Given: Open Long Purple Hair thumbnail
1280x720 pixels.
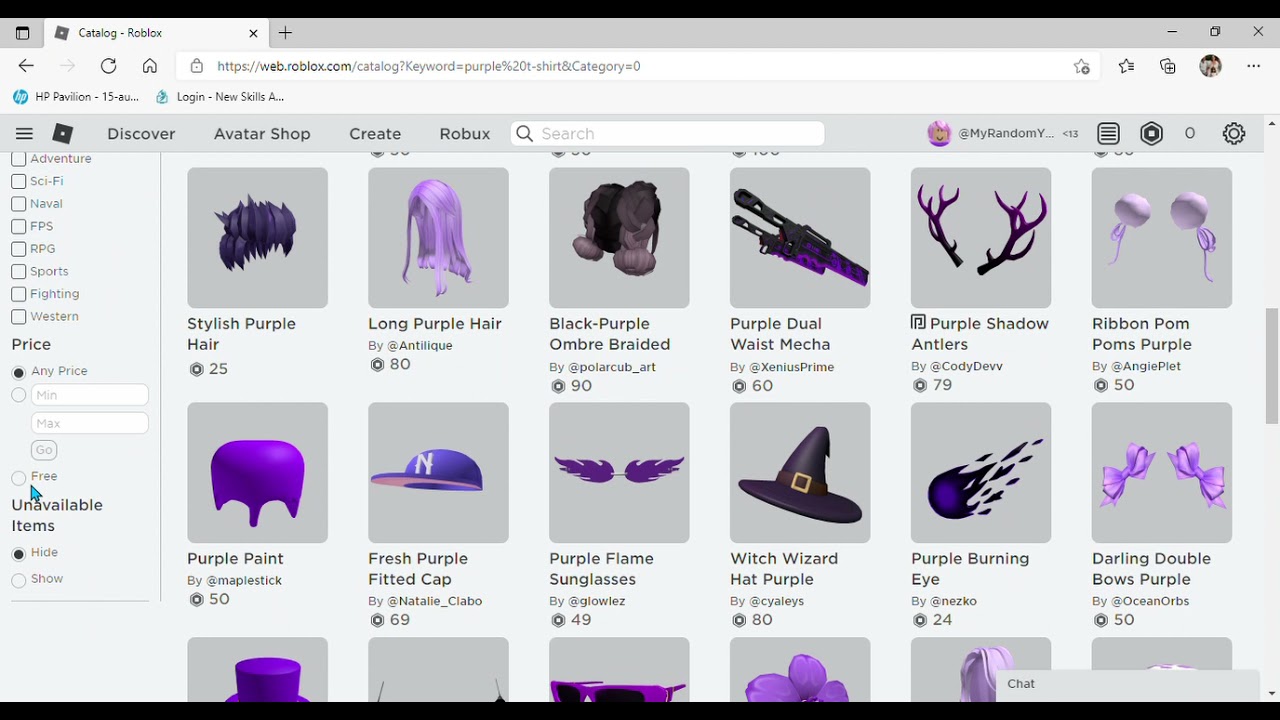Looking at the screenshot, I should pos(438,238).
